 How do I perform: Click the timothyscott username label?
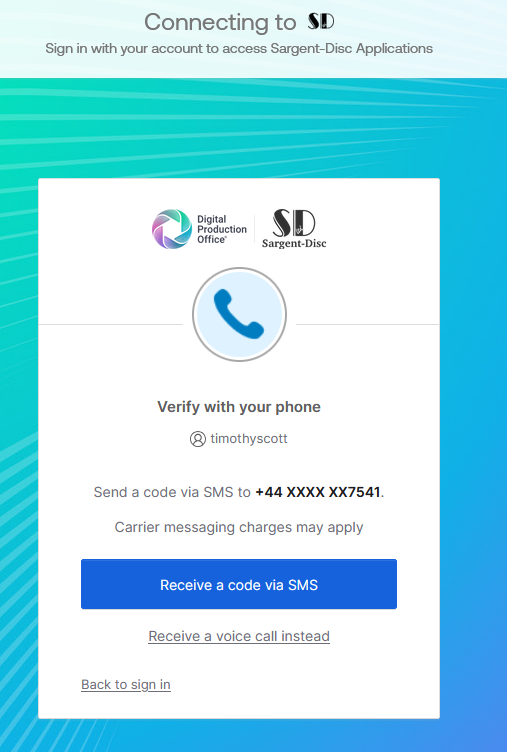pyautogui.click(x=249, y=439)
